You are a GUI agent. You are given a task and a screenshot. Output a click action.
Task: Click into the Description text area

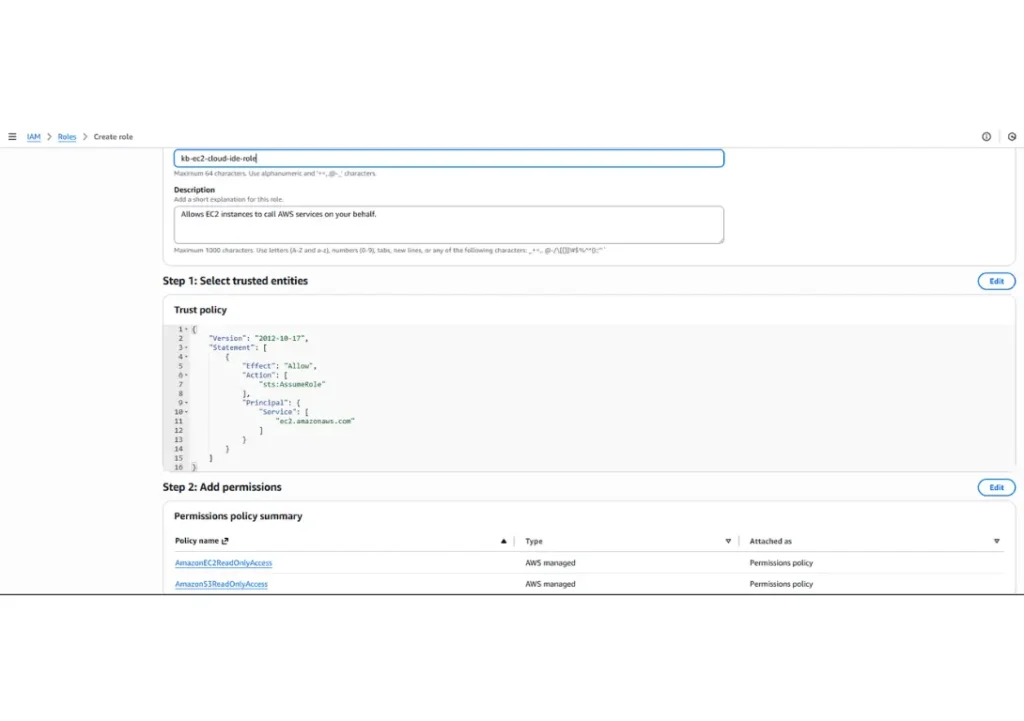pyautogui.click(x=448, y=224)
